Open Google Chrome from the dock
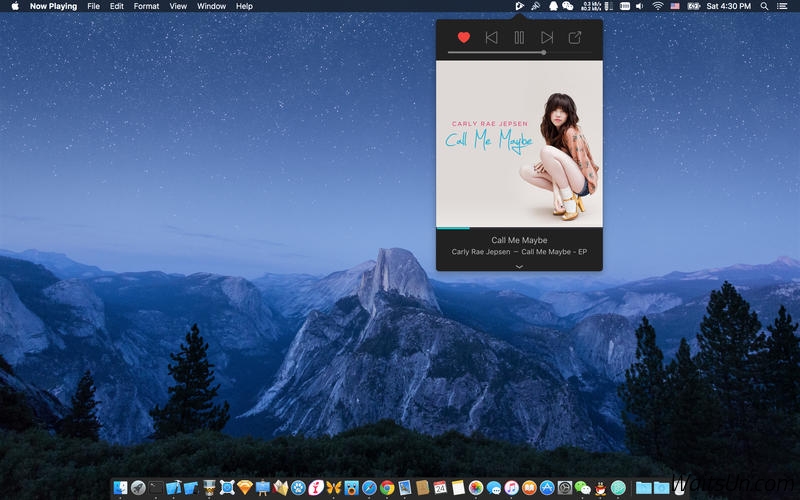Viewport: 800px width, 500px height. pyautogui.click(x=387, y=488)
